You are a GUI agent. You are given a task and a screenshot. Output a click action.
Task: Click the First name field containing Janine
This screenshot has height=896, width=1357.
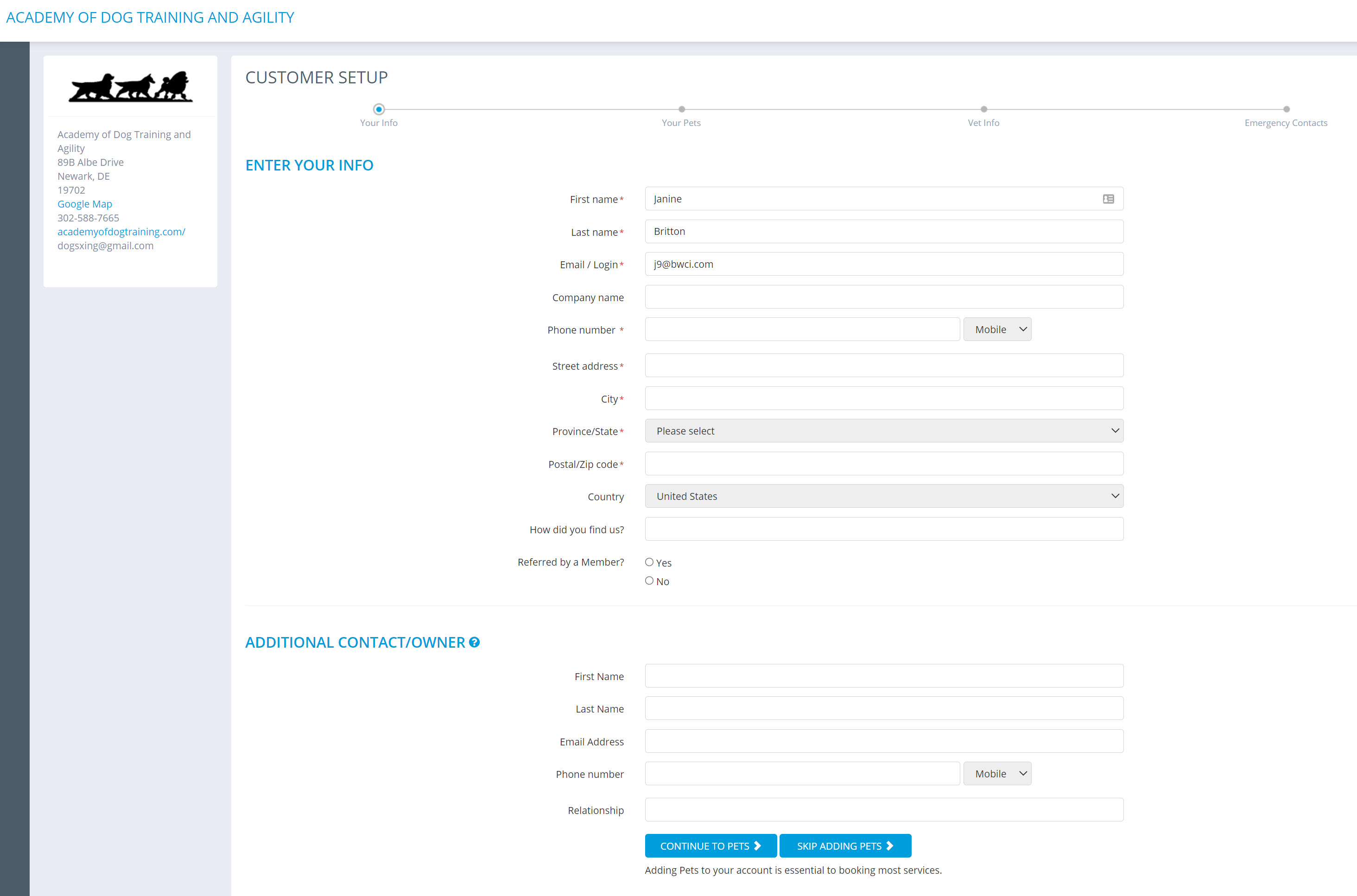pos(884,199)
